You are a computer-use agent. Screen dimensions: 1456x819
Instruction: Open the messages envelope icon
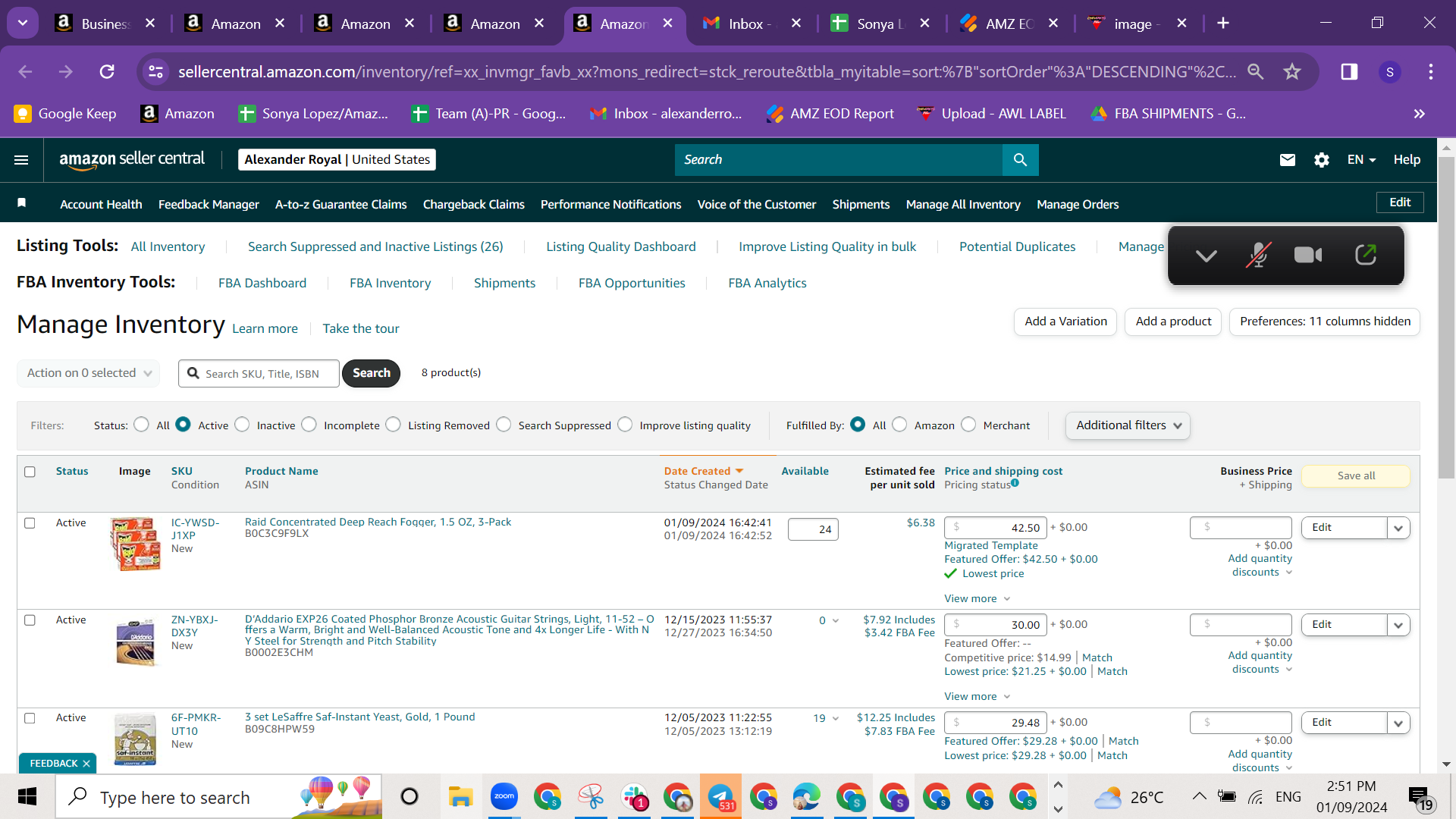tap(1288, 160)
